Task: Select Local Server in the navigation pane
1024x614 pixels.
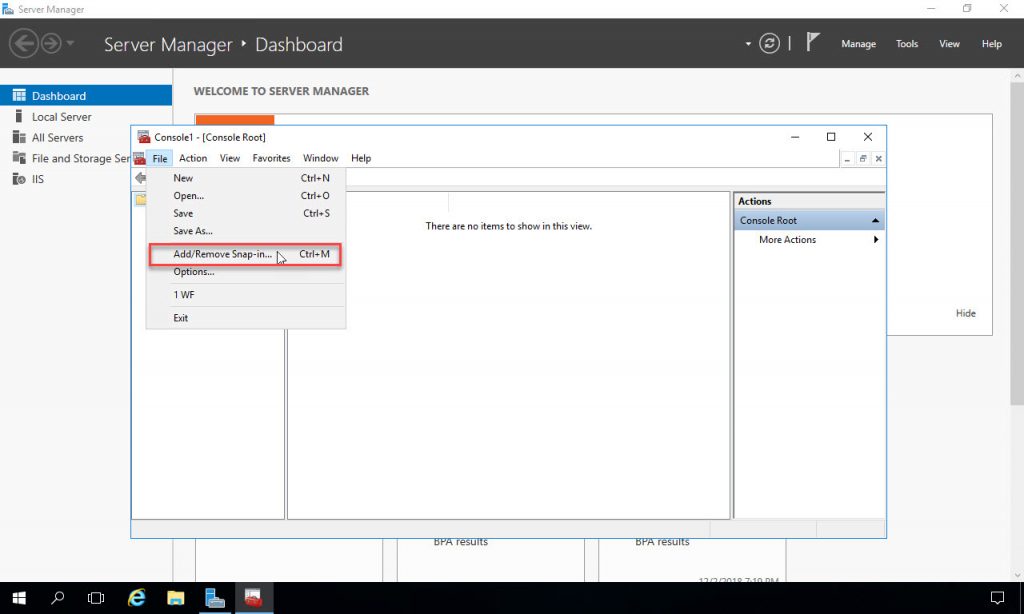Action: (x=61, y=116)
